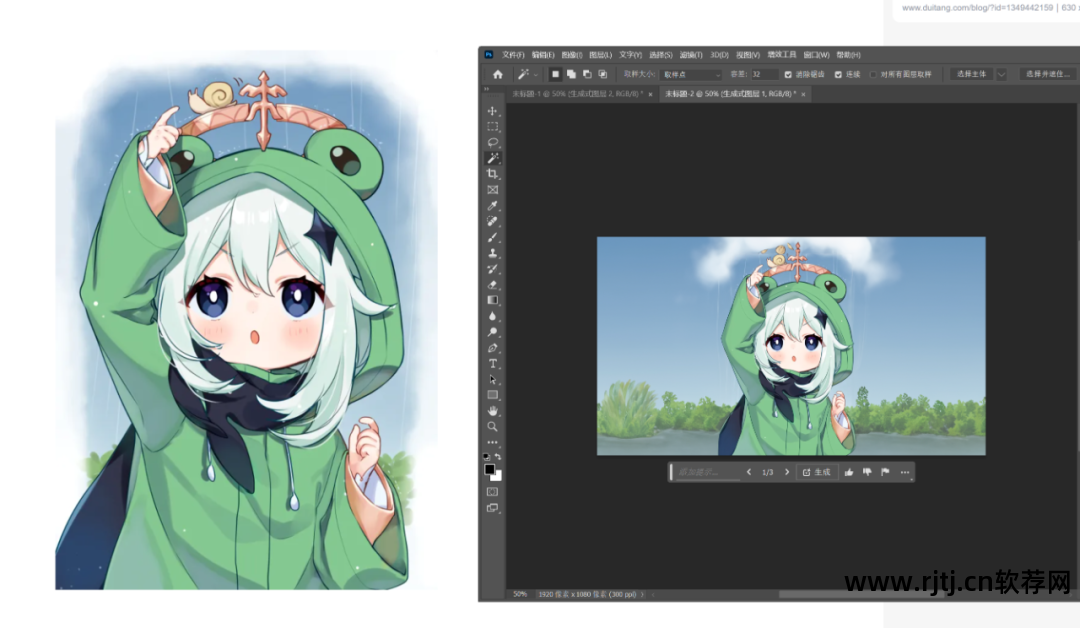The image size is (1080, 628).
Task: Toggle Quick Mask mode
Action: tap(492, 492)
